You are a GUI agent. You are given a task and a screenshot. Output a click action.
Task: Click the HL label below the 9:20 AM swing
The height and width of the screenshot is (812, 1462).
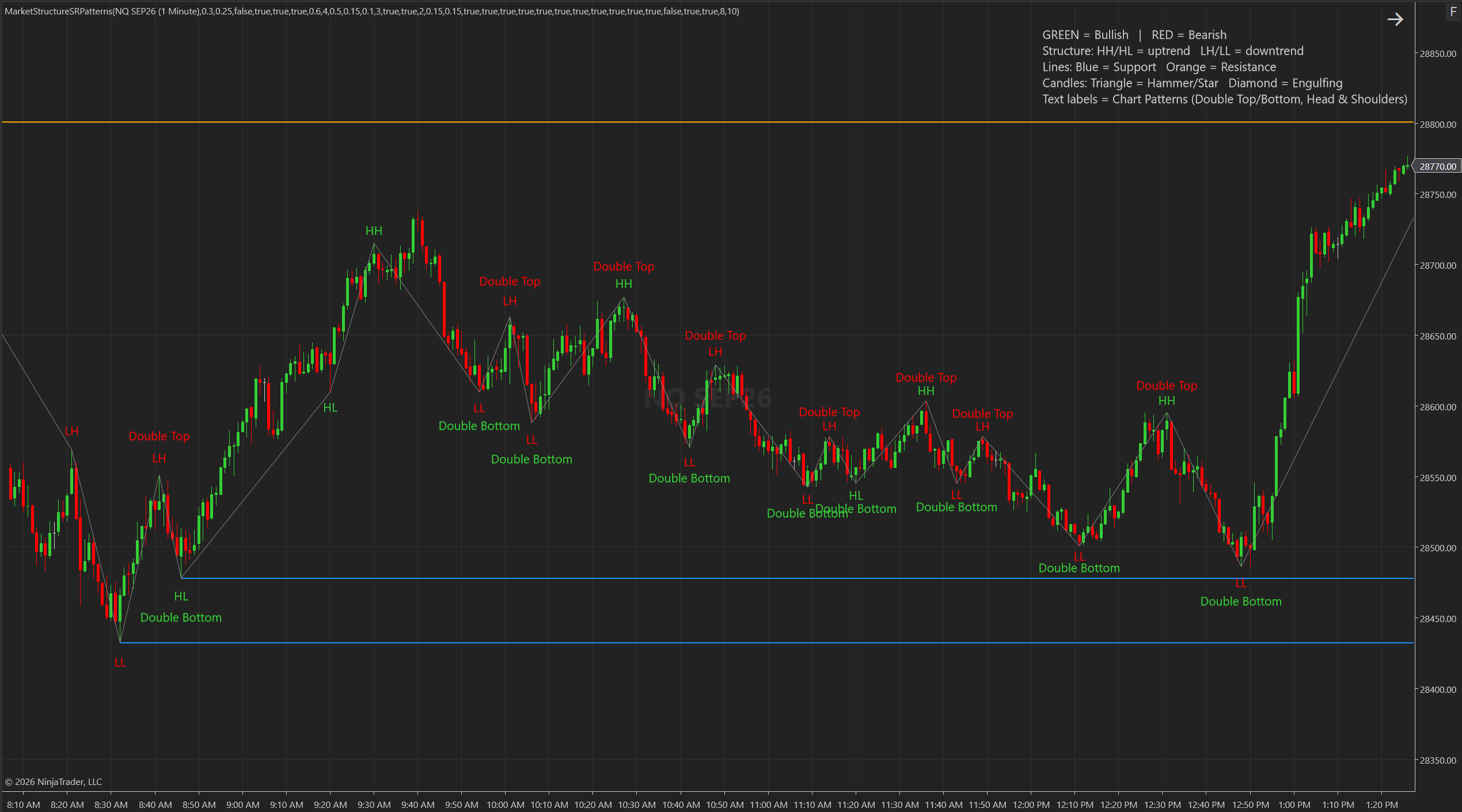330,407
